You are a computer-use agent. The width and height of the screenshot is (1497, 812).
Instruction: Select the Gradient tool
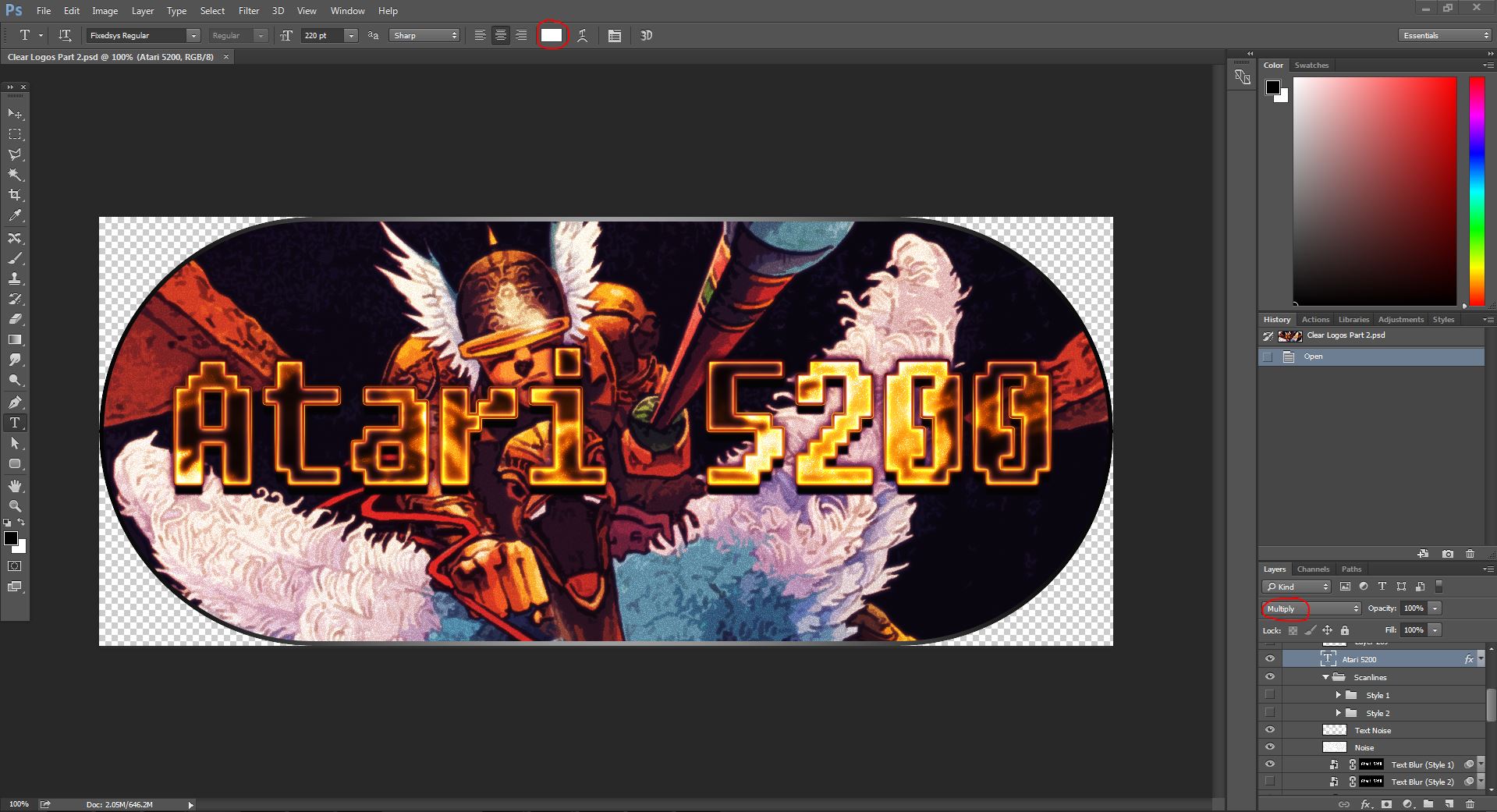15,339
